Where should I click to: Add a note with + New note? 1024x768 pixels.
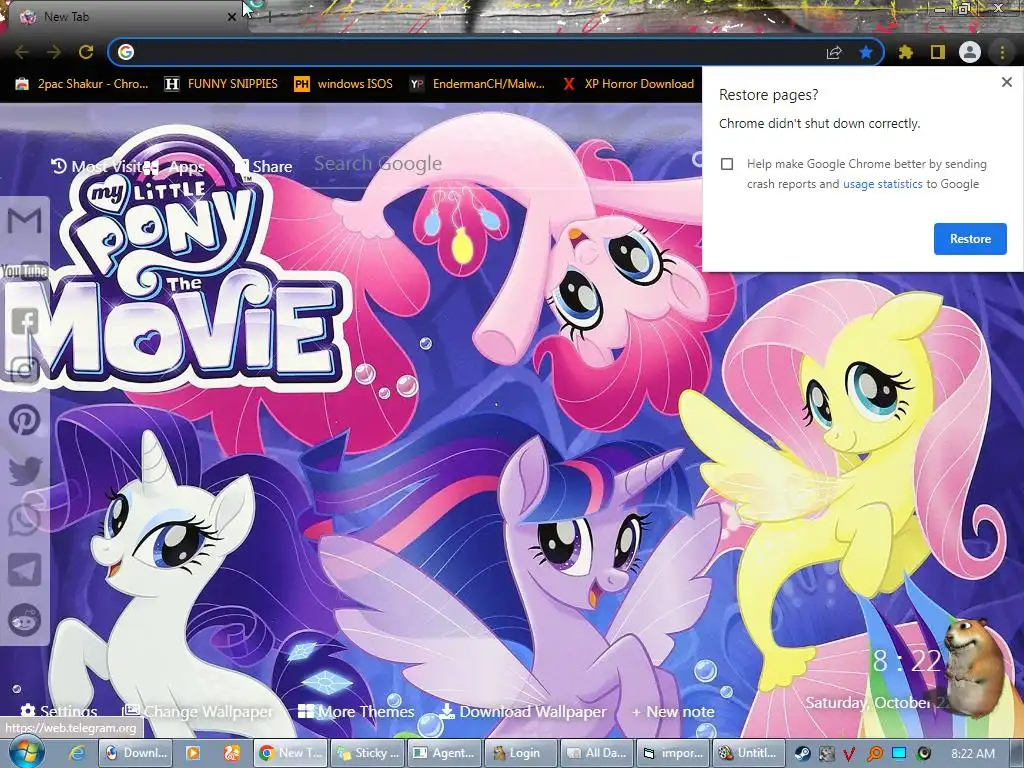[673, 711]
